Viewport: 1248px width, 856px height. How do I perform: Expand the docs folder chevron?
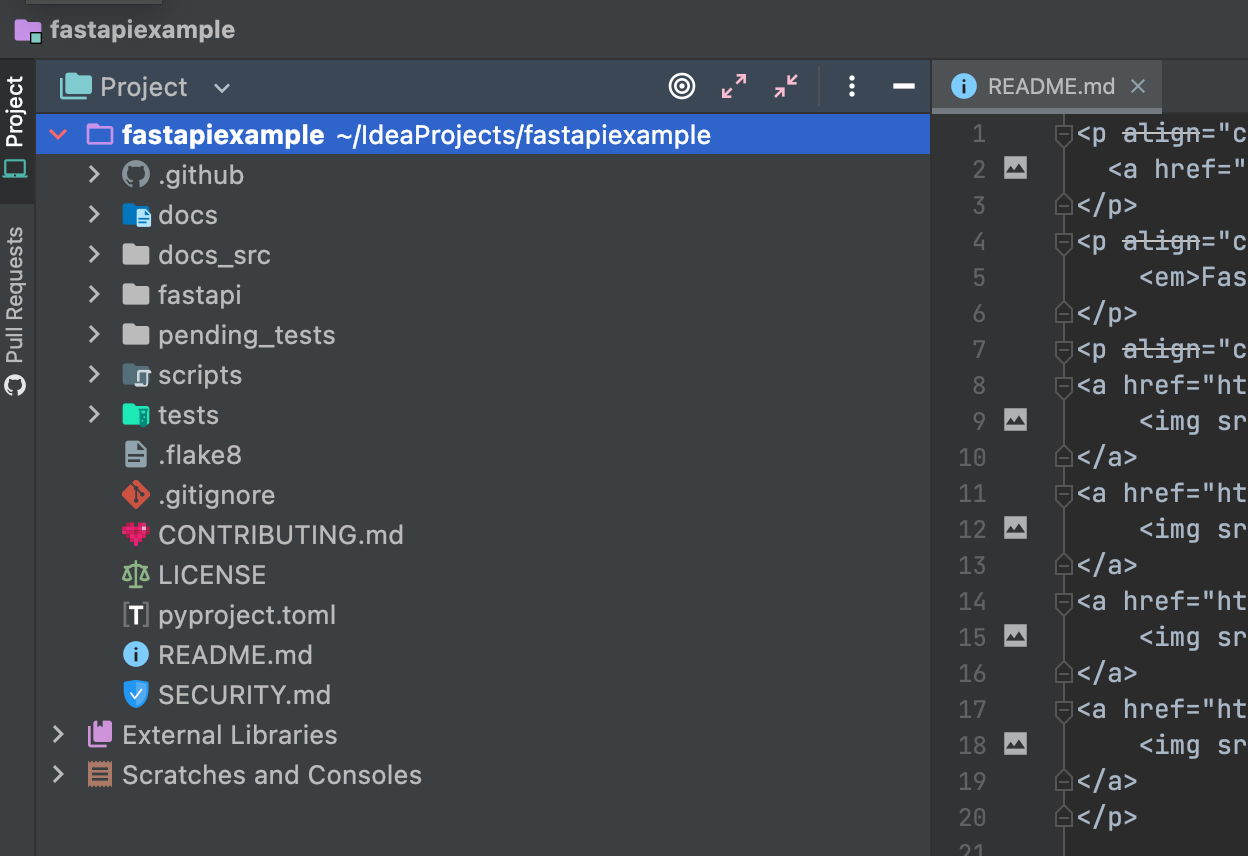point(94,215)
